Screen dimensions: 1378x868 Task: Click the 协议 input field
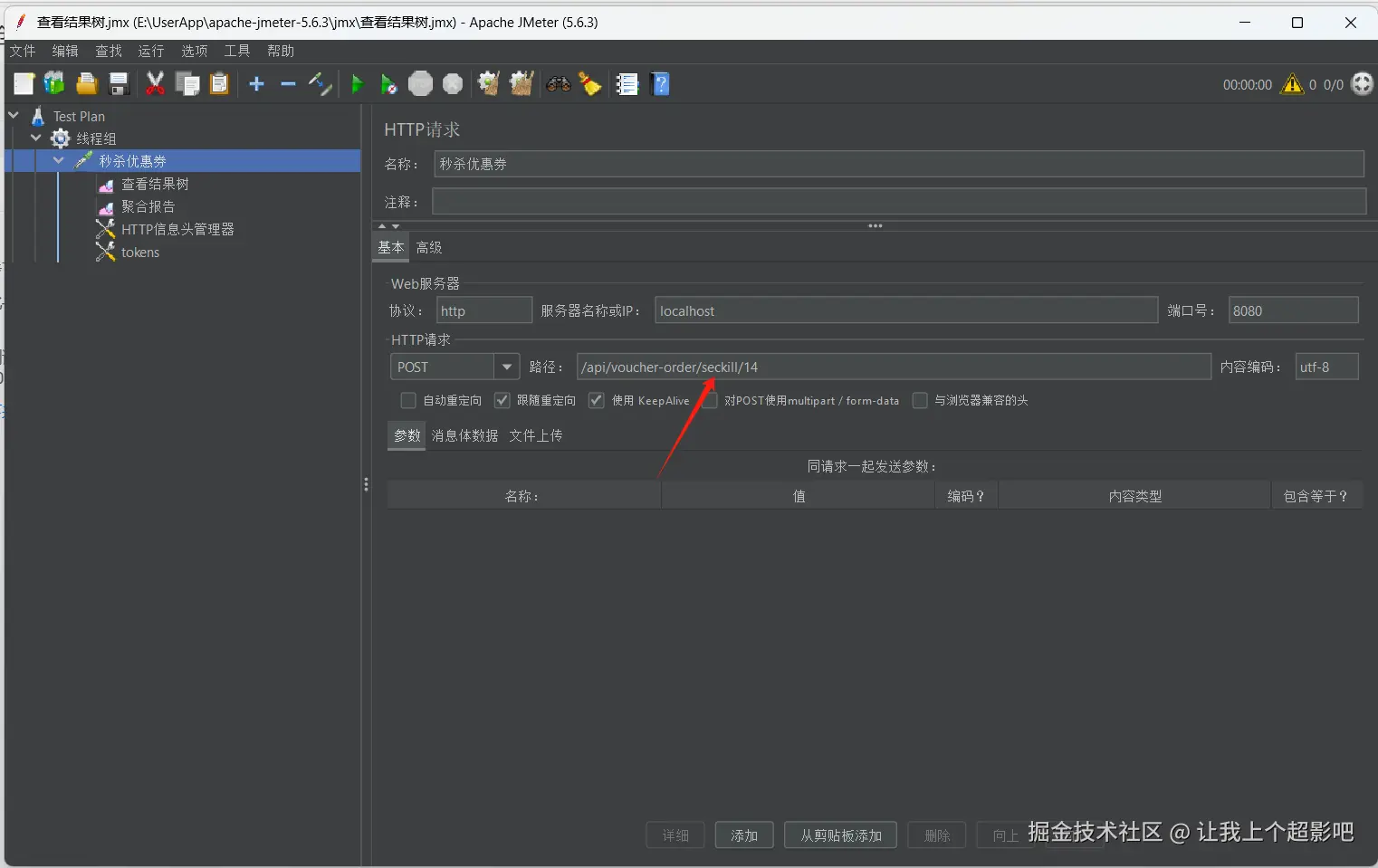(484, 310)
